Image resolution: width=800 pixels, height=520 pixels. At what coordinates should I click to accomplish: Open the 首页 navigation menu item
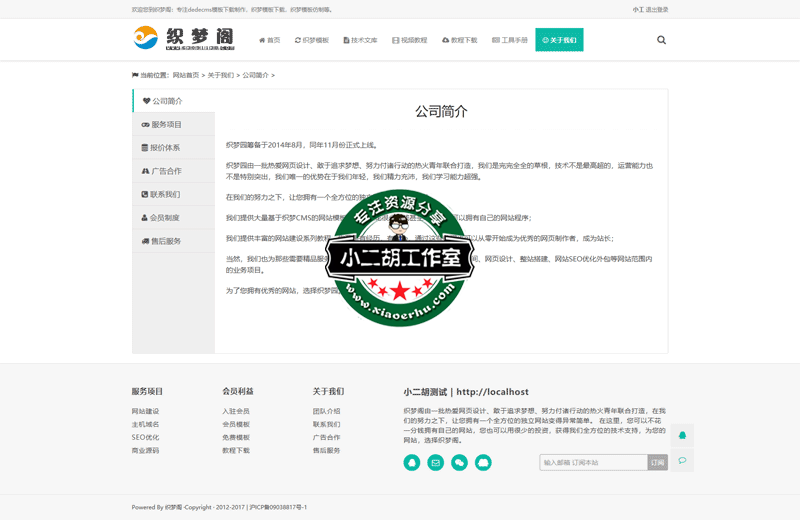270,40
